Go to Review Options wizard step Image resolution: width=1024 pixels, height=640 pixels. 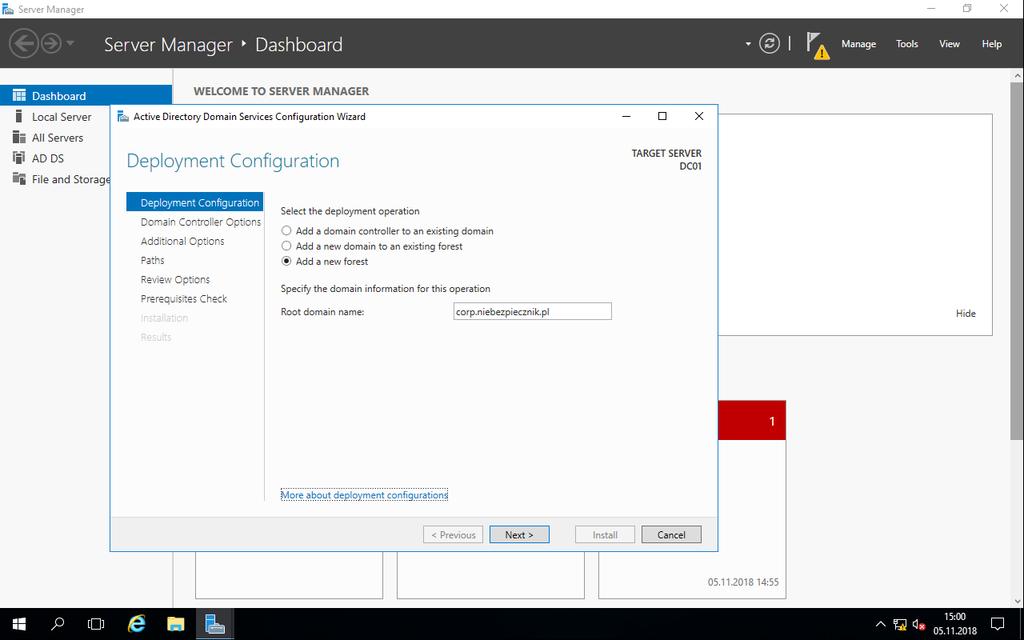click(175, 280)
